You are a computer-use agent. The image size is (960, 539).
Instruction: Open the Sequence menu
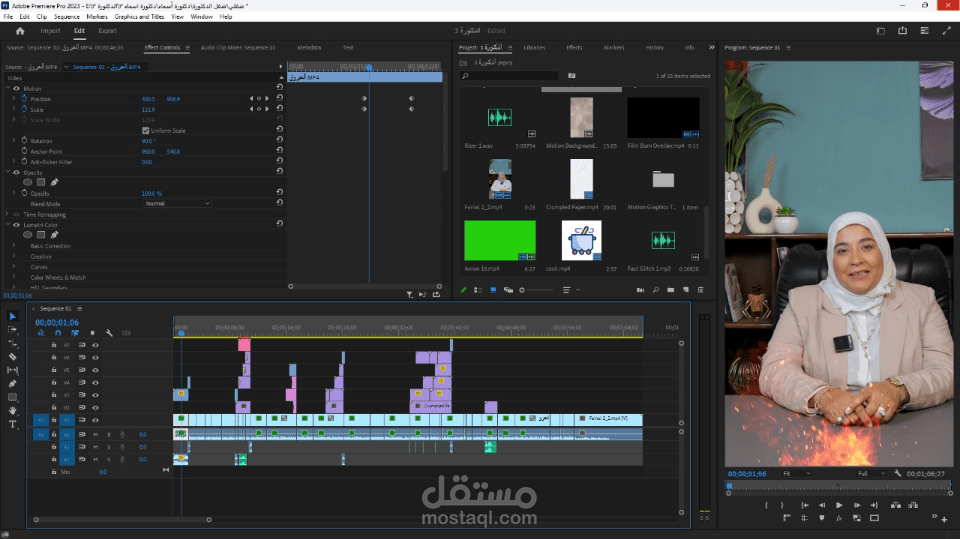point(67,17)
